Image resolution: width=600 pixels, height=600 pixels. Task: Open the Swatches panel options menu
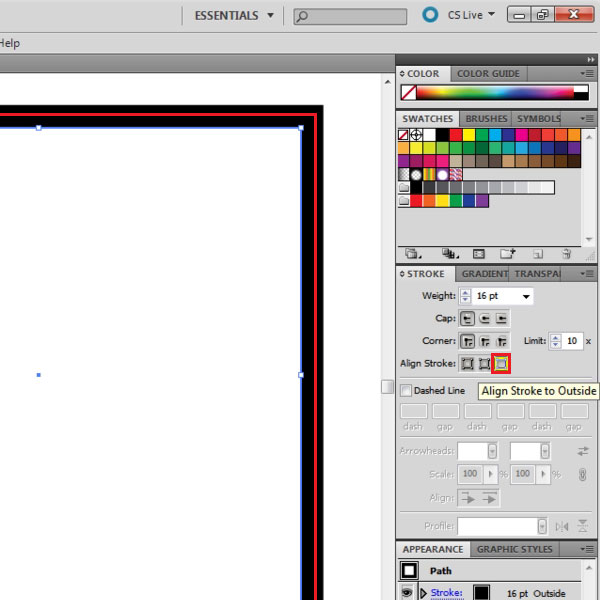click(587, 119)
